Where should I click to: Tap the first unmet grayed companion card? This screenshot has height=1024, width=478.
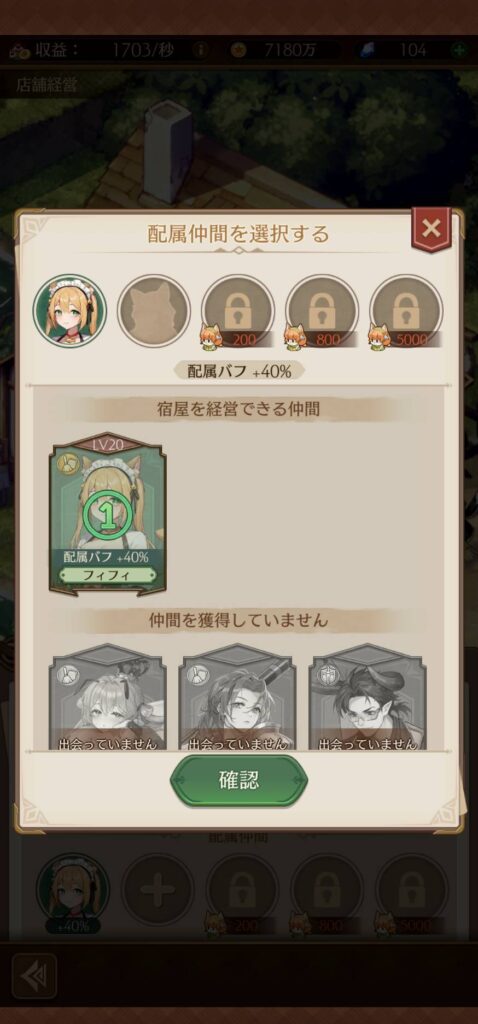click(108, 696)
